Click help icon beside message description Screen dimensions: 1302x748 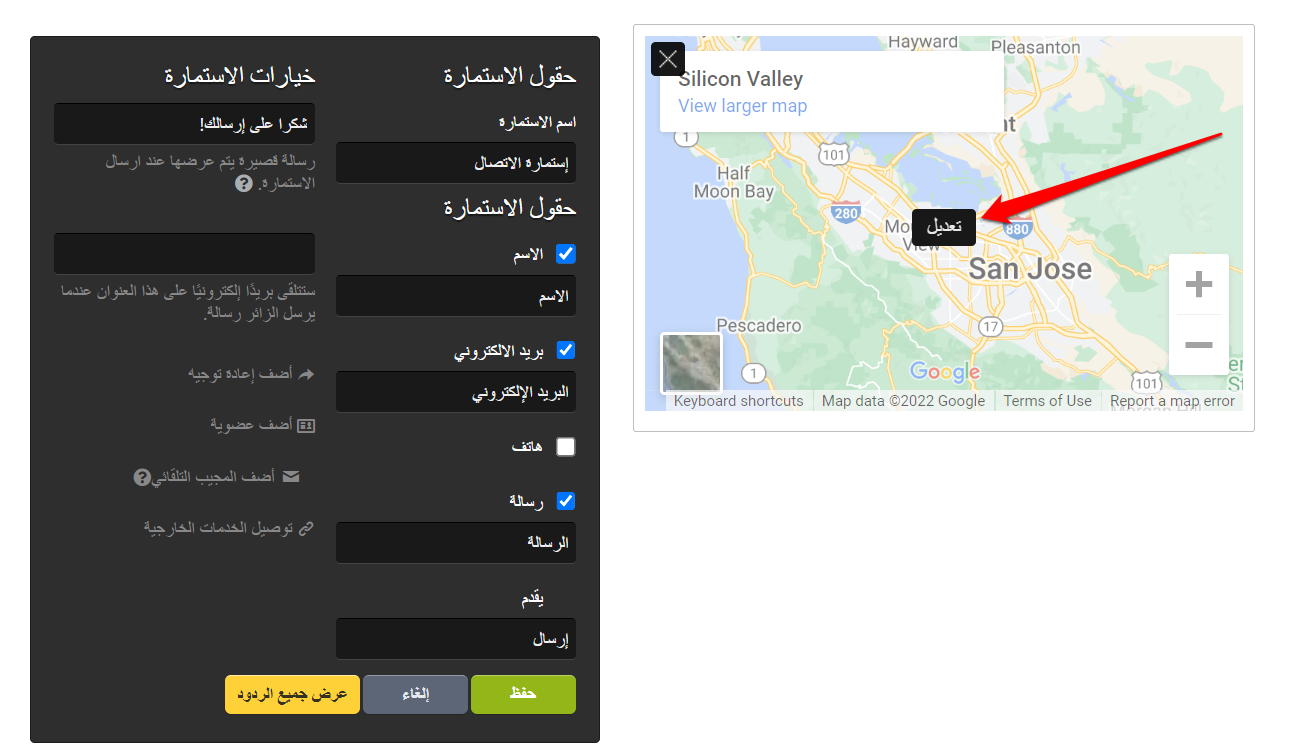243,184
